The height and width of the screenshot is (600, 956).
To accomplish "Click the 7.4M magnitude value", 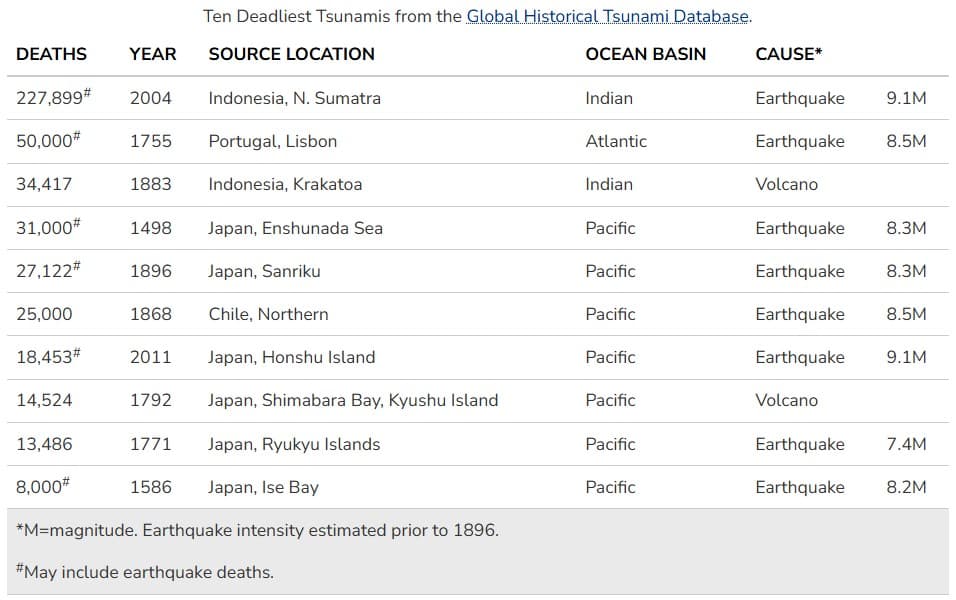I will 906,444.
